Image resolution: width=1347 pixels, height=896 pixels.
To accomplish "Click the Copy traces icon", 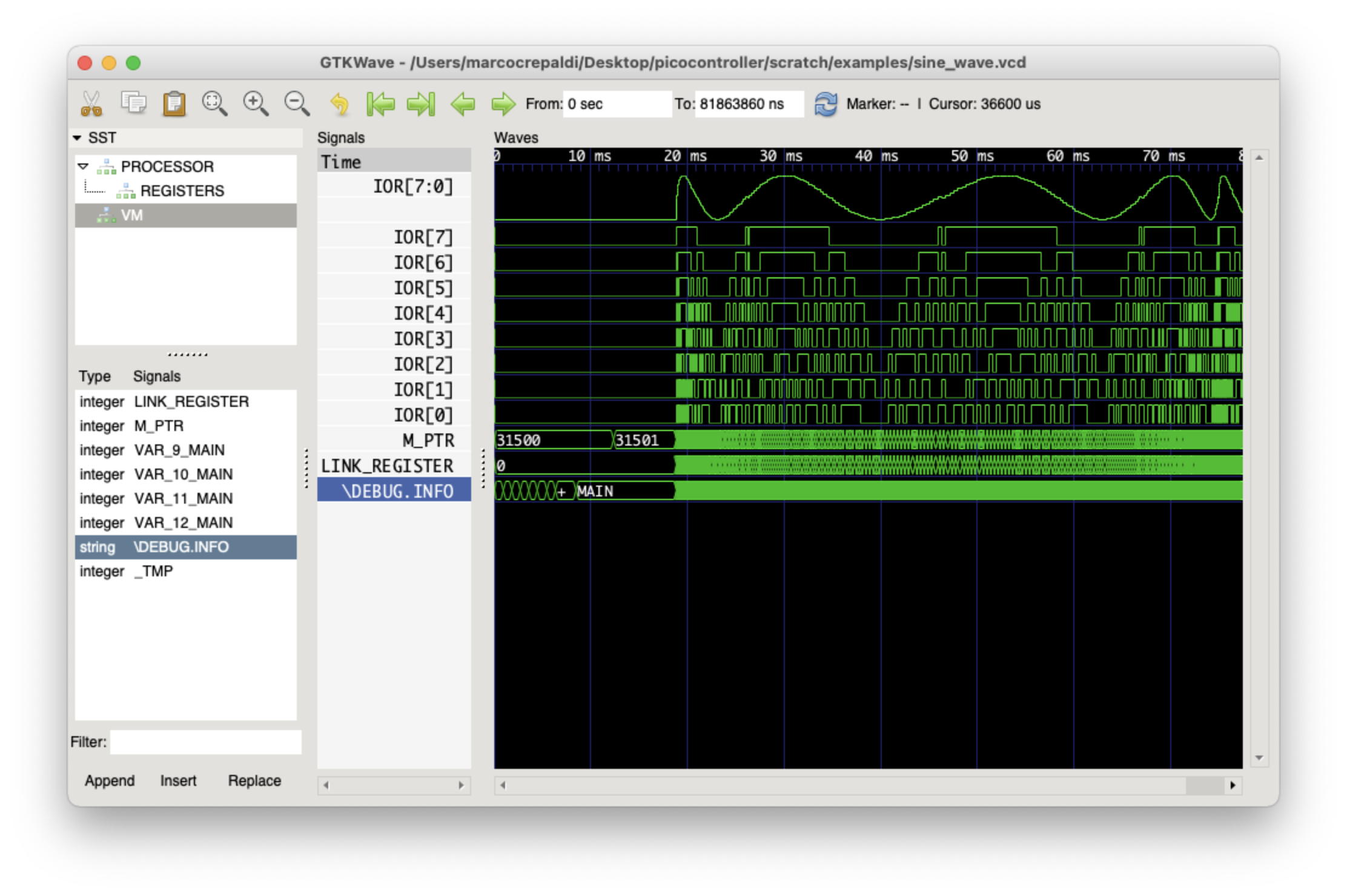I will (133, 103).
